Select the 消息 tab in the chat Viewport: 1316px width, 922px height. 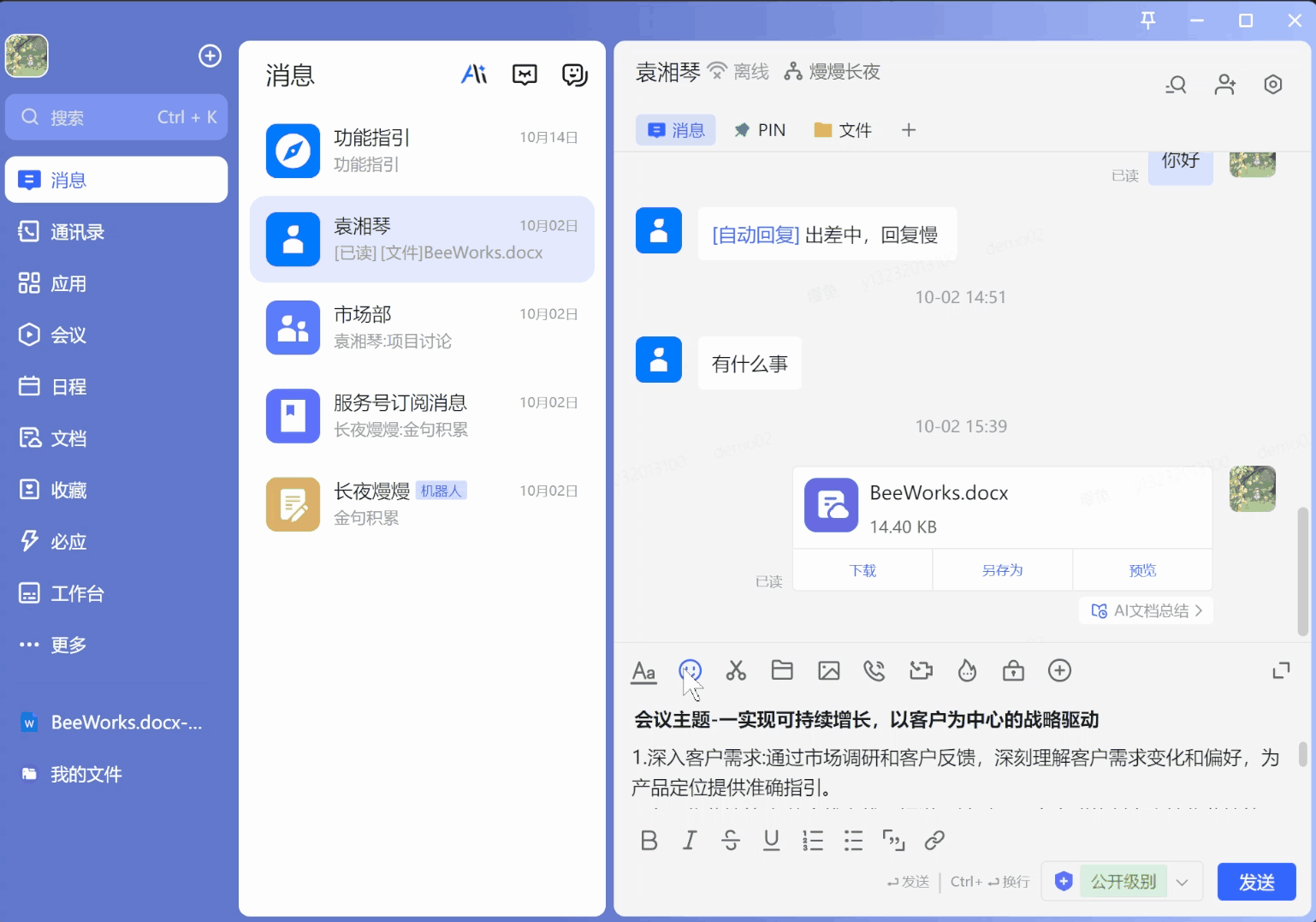pyautogui.click(x=676, y=130)
